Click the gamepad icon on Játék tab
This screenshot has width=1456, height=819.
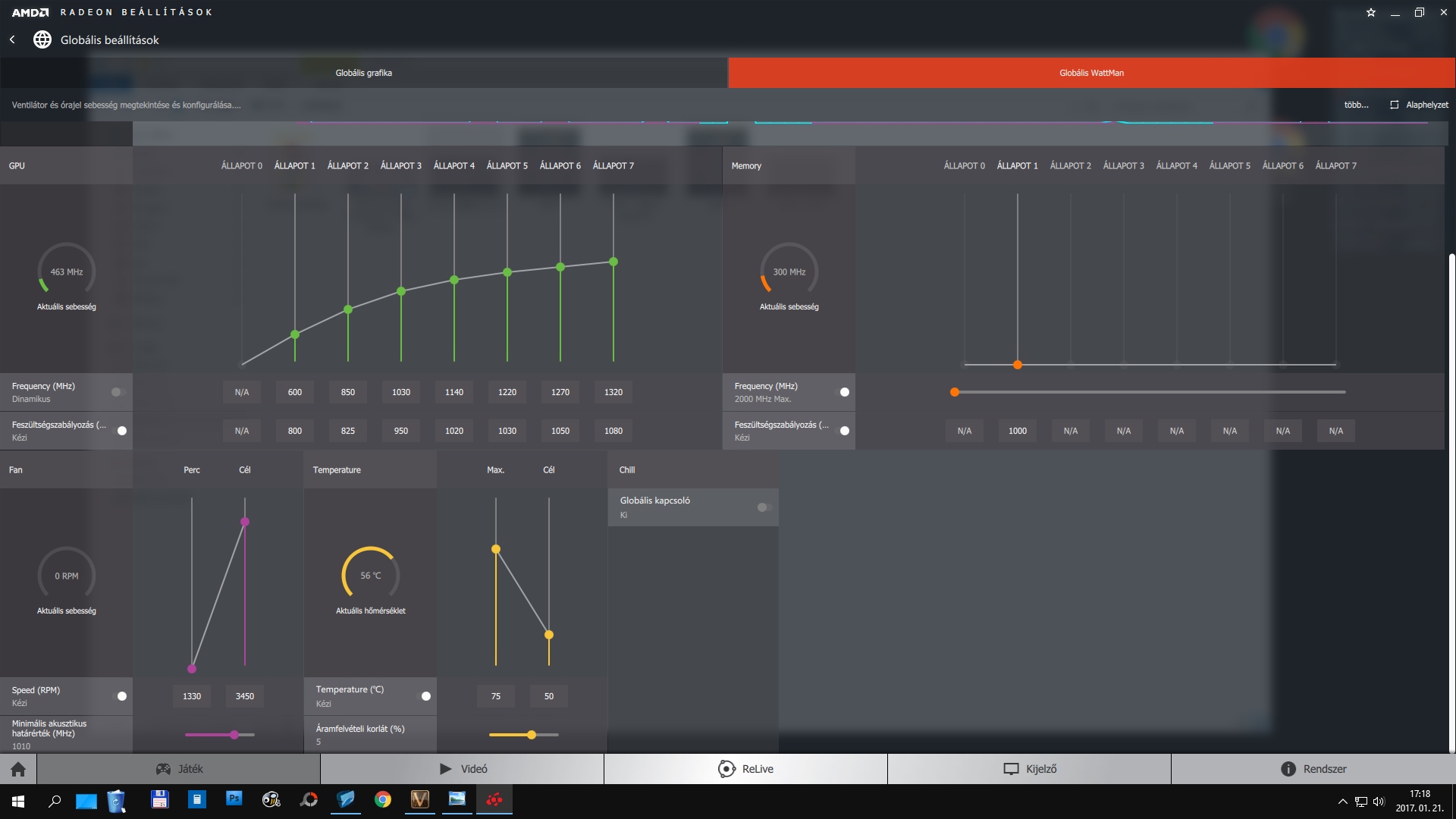163,769
